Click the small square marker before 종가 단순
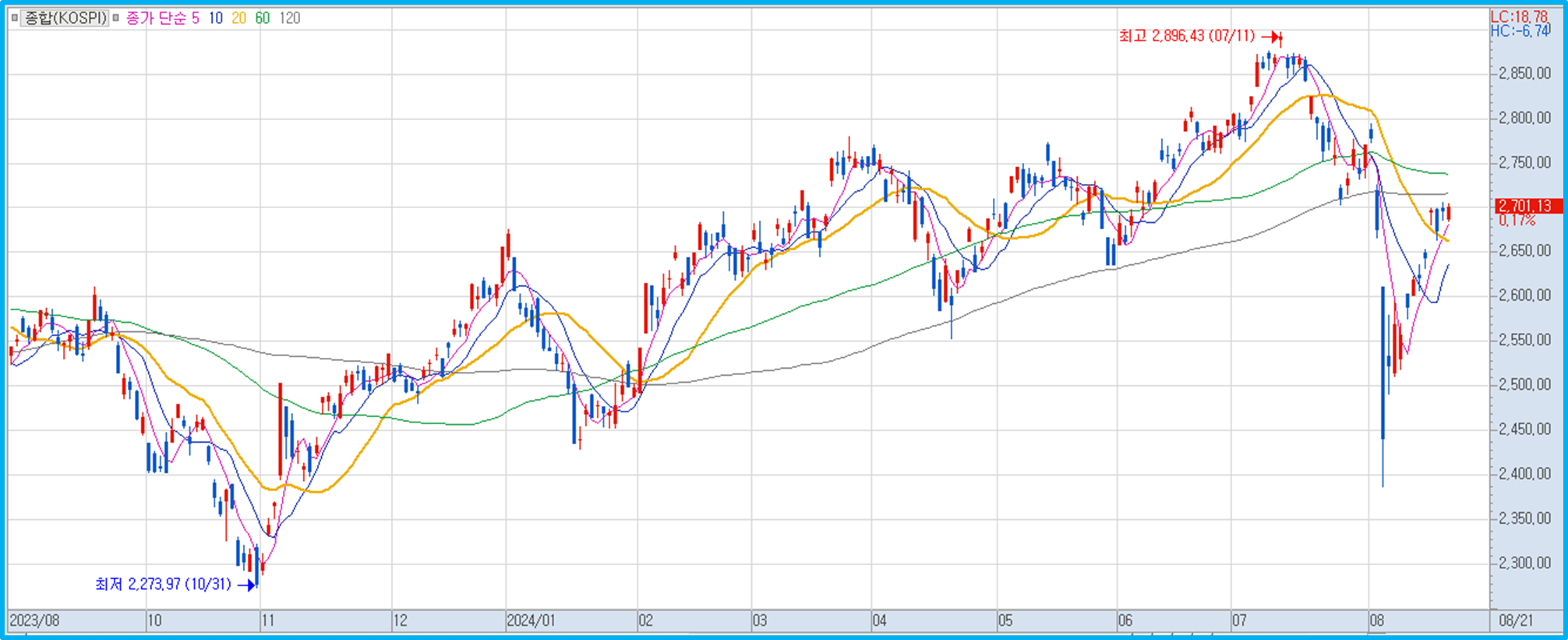 point(116,18)
